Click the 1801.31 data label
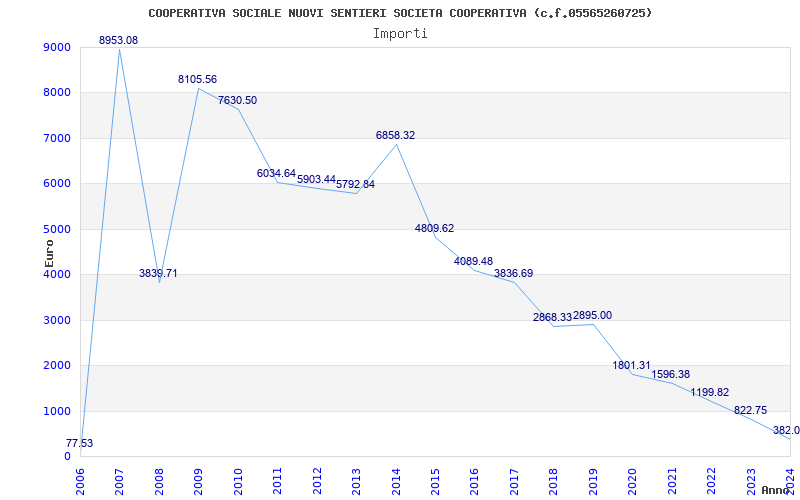This screenshot has width=800, height=500. click(632, 366)
